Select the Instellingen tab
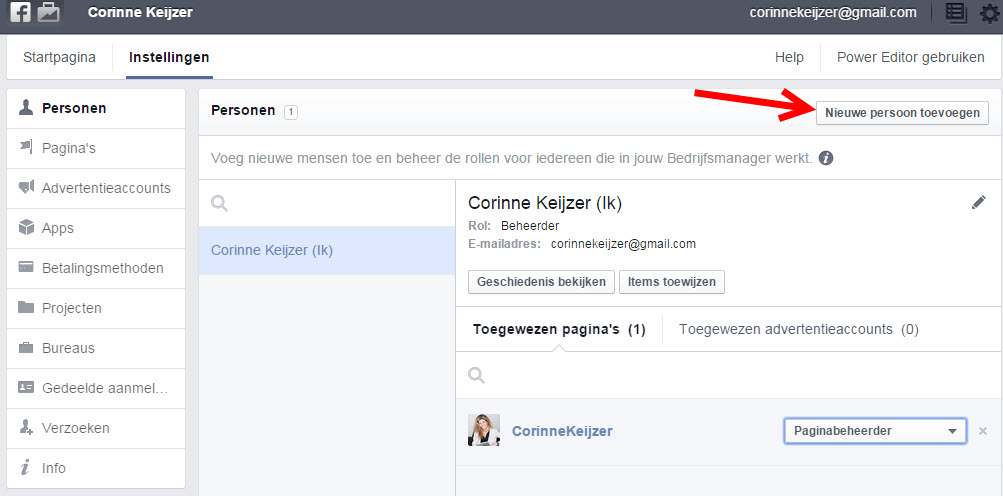Image resolution: width=1003 pixels, height=496 pixels. [x=169, y=57]
